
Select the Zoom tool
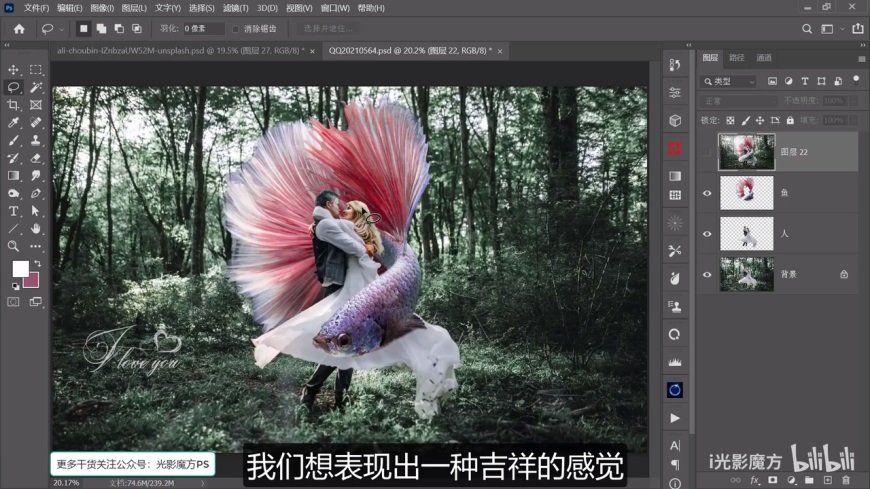pos(13,246)
